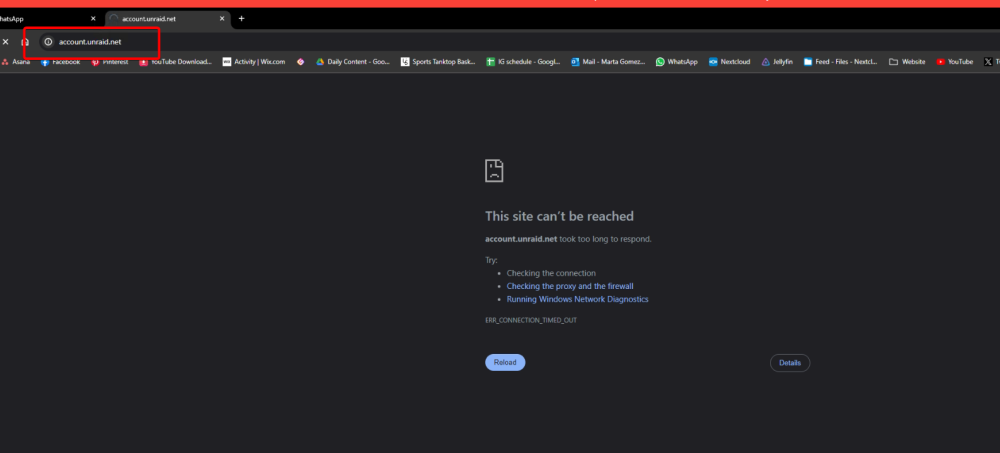The image size is (1000, 453).
Task: View site information icon in address bar
Action: point(48,41)
